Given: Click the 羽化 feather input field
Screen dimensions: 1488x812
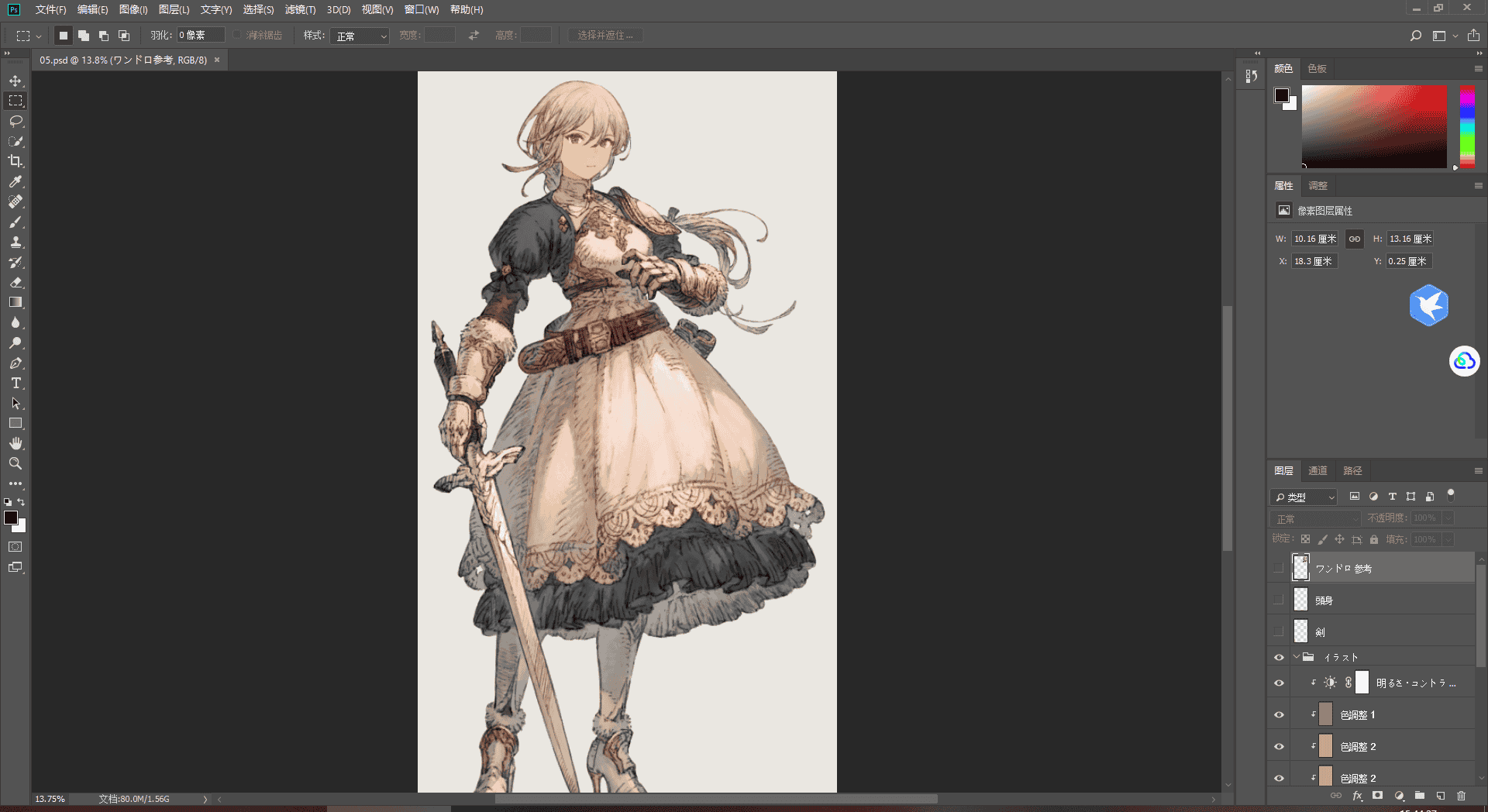Looking at the screenshot, I should 201,35.
